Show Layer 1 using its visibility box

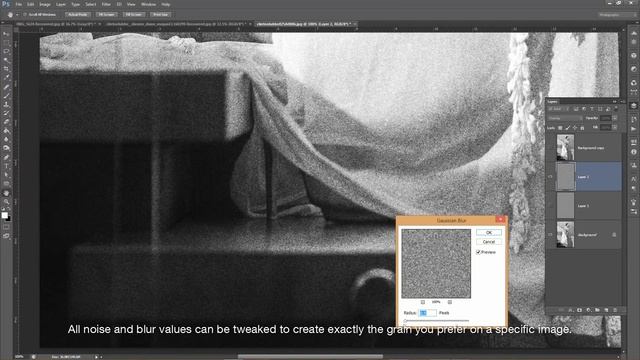[550, 206]
